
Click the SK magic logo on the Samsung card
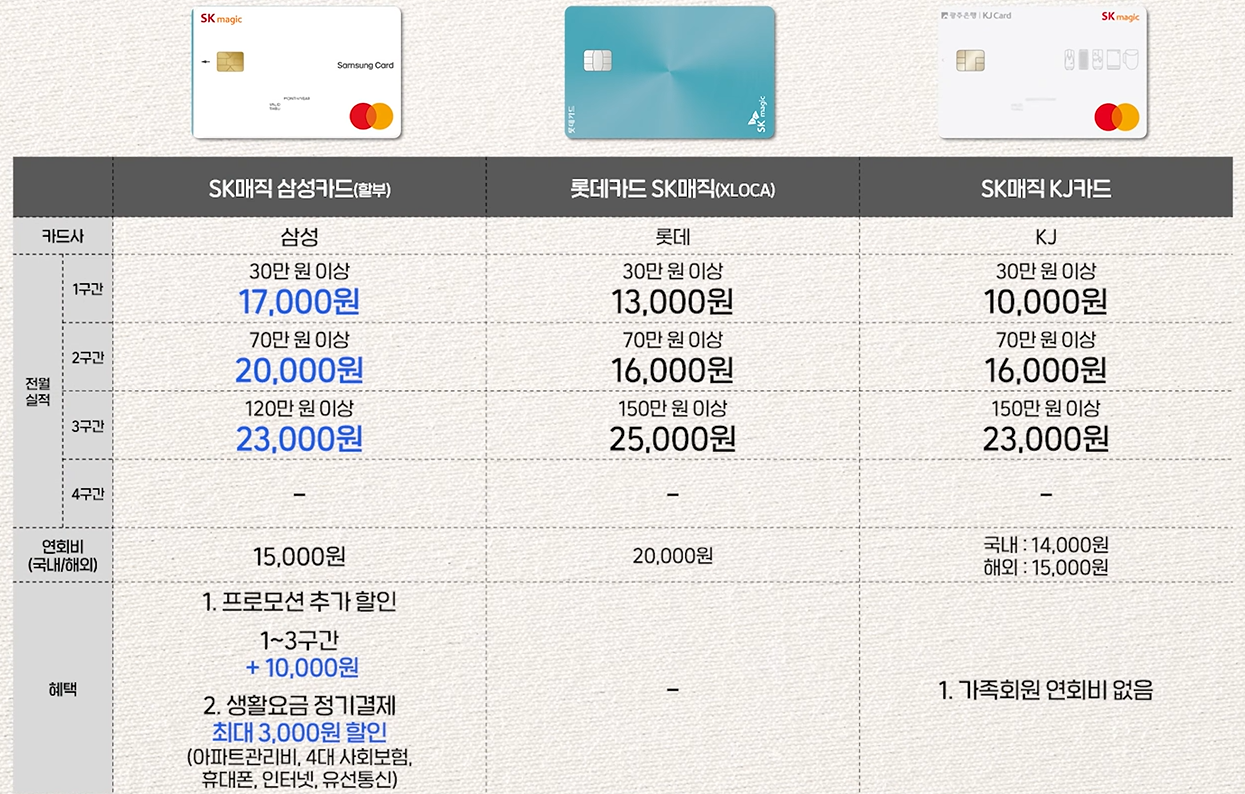point(221,19)
